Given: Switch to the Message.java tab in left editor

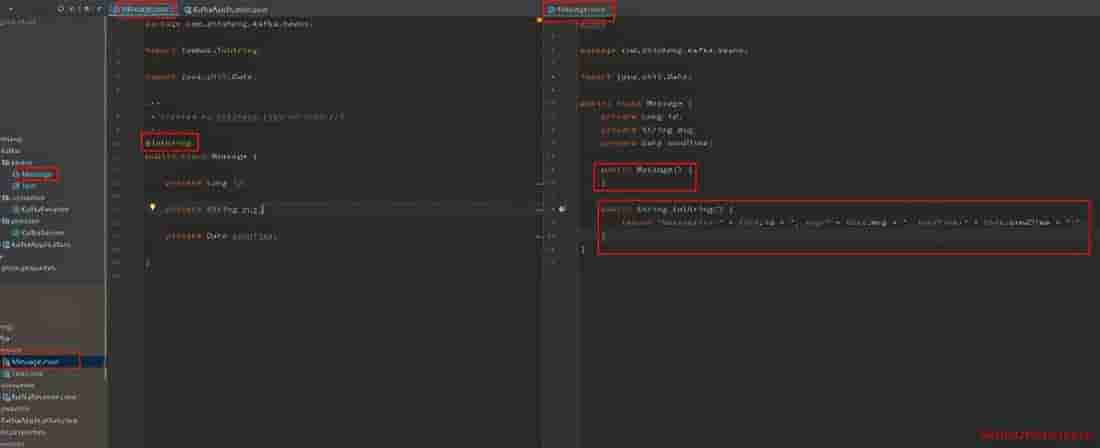Looking at the screenshot, I should 144,11.
